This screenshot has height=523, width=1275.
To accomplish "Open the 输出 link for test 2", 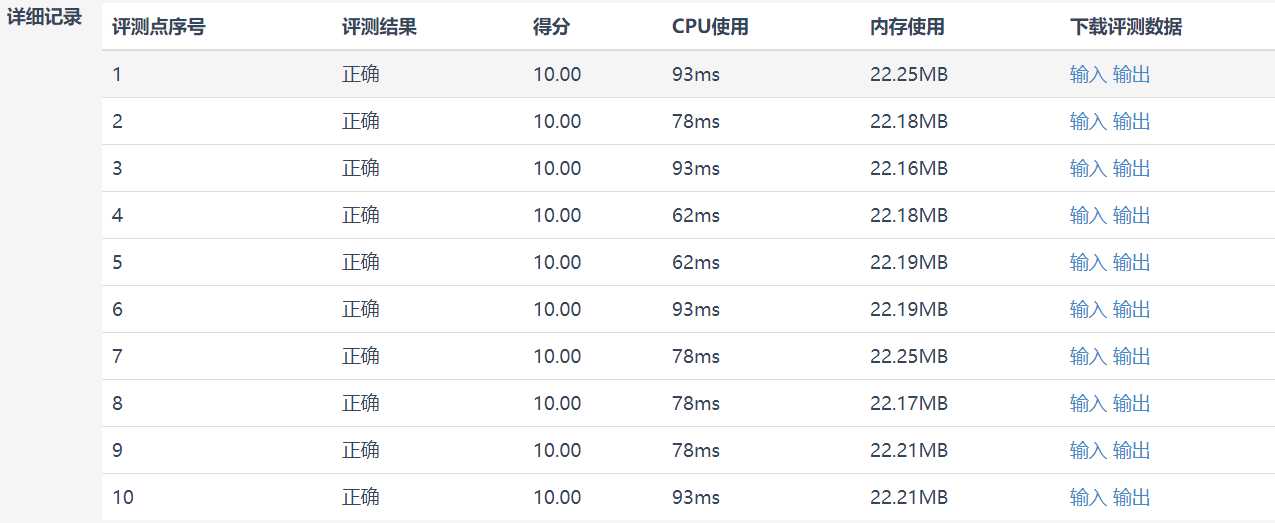I will 1132,122.
